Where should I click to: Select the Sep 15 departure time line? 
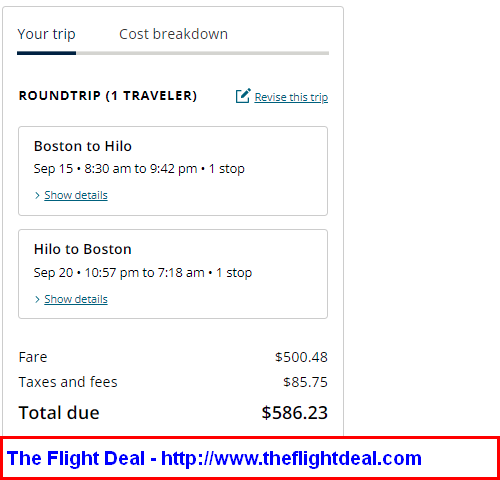139,169
